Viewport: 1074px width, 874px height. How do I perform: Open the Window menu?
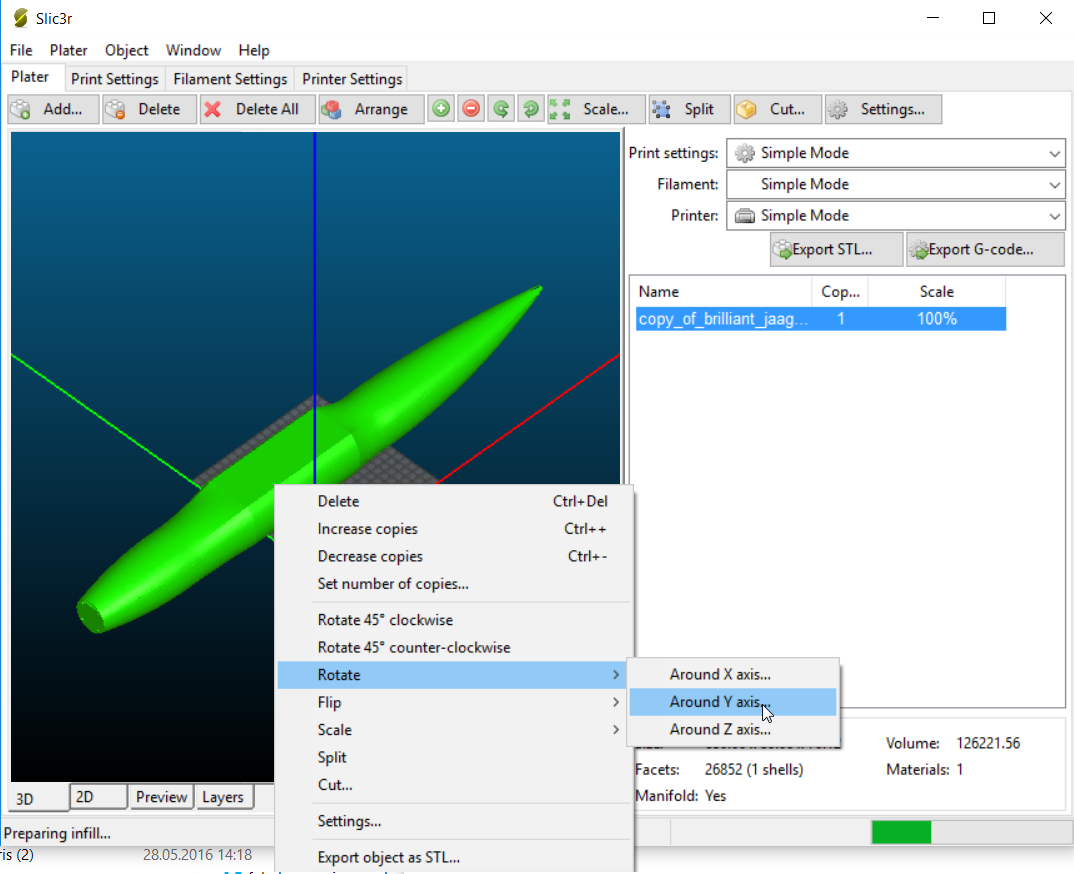[193, 51]
